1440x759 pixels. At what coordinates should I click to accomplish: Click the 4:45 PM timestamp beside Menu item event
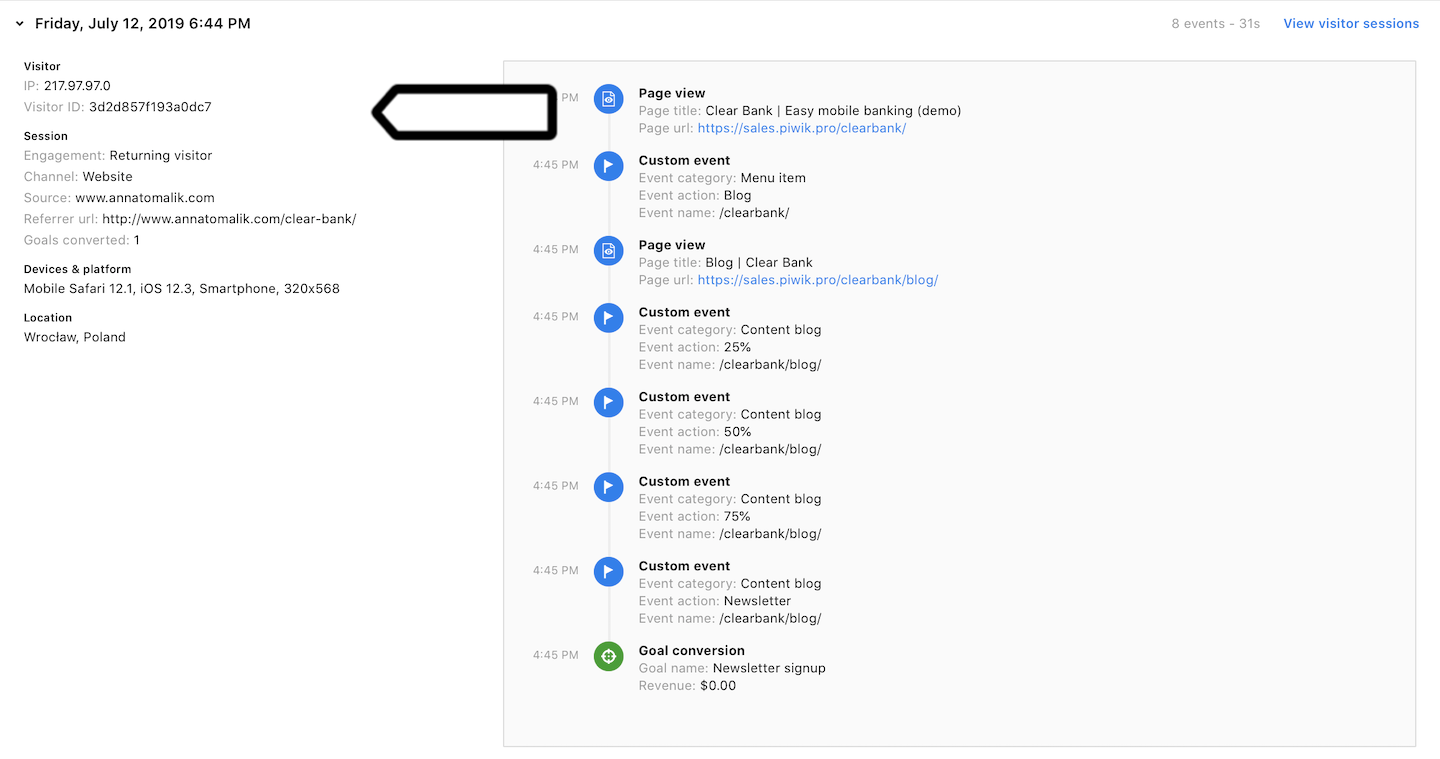(x=556, y=165)
